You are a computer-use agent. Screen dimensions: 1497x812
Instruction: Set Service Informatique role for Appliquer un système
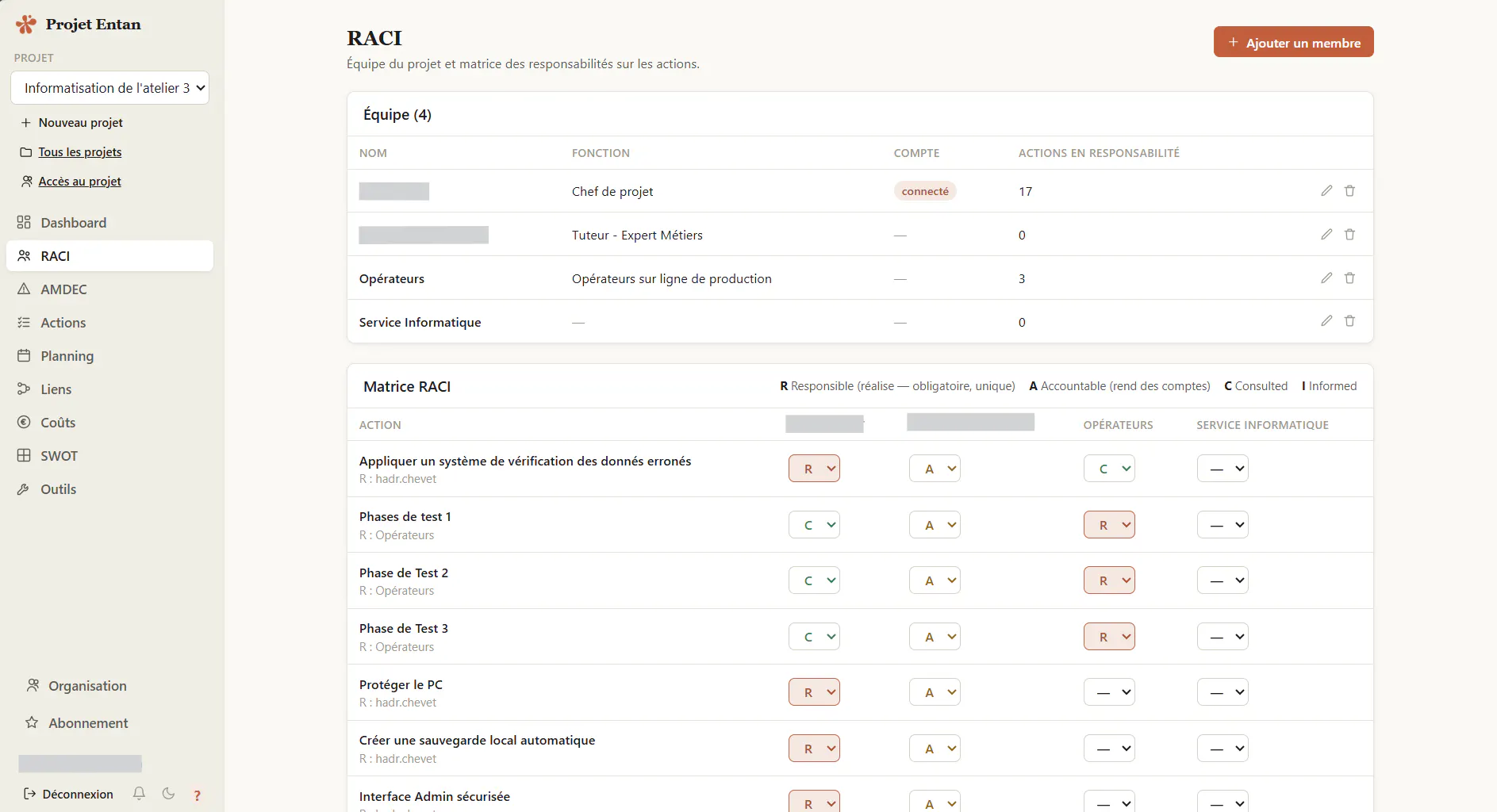tap(1223, 469)
